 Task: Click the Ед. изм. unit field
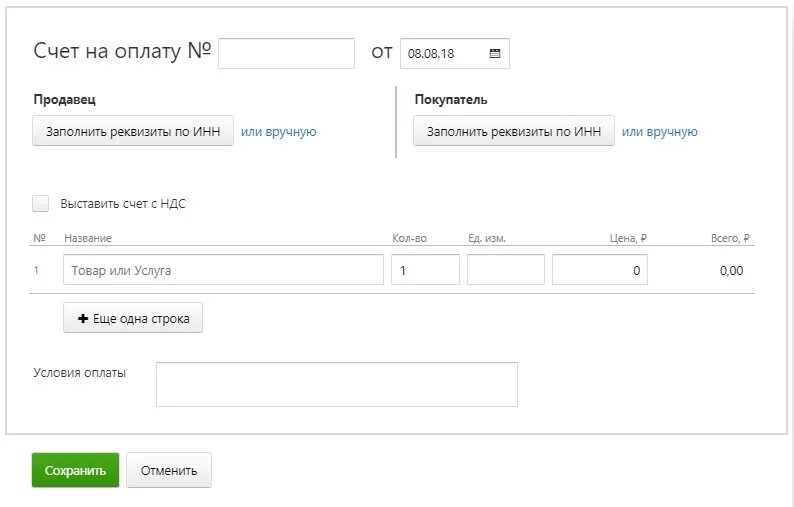pos(506,270)
